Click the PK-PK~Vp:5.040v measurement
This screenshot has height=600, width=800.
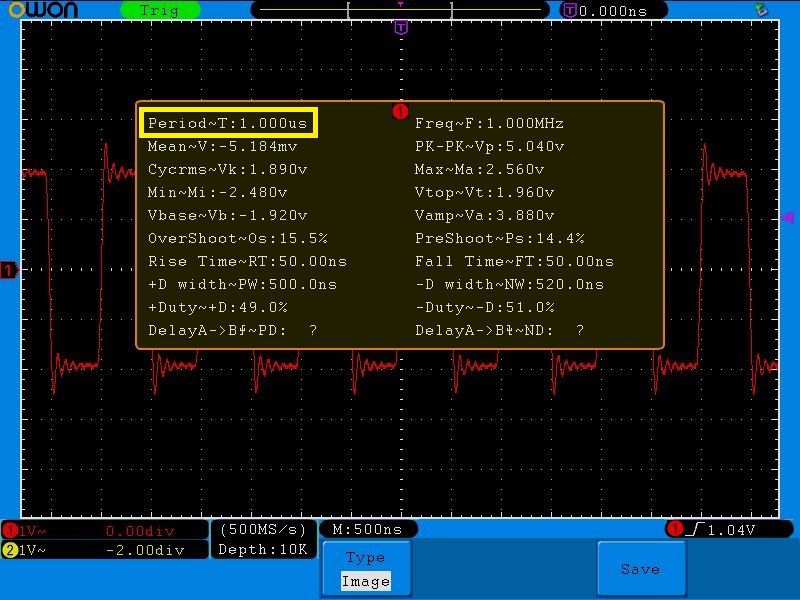point(489,146)
